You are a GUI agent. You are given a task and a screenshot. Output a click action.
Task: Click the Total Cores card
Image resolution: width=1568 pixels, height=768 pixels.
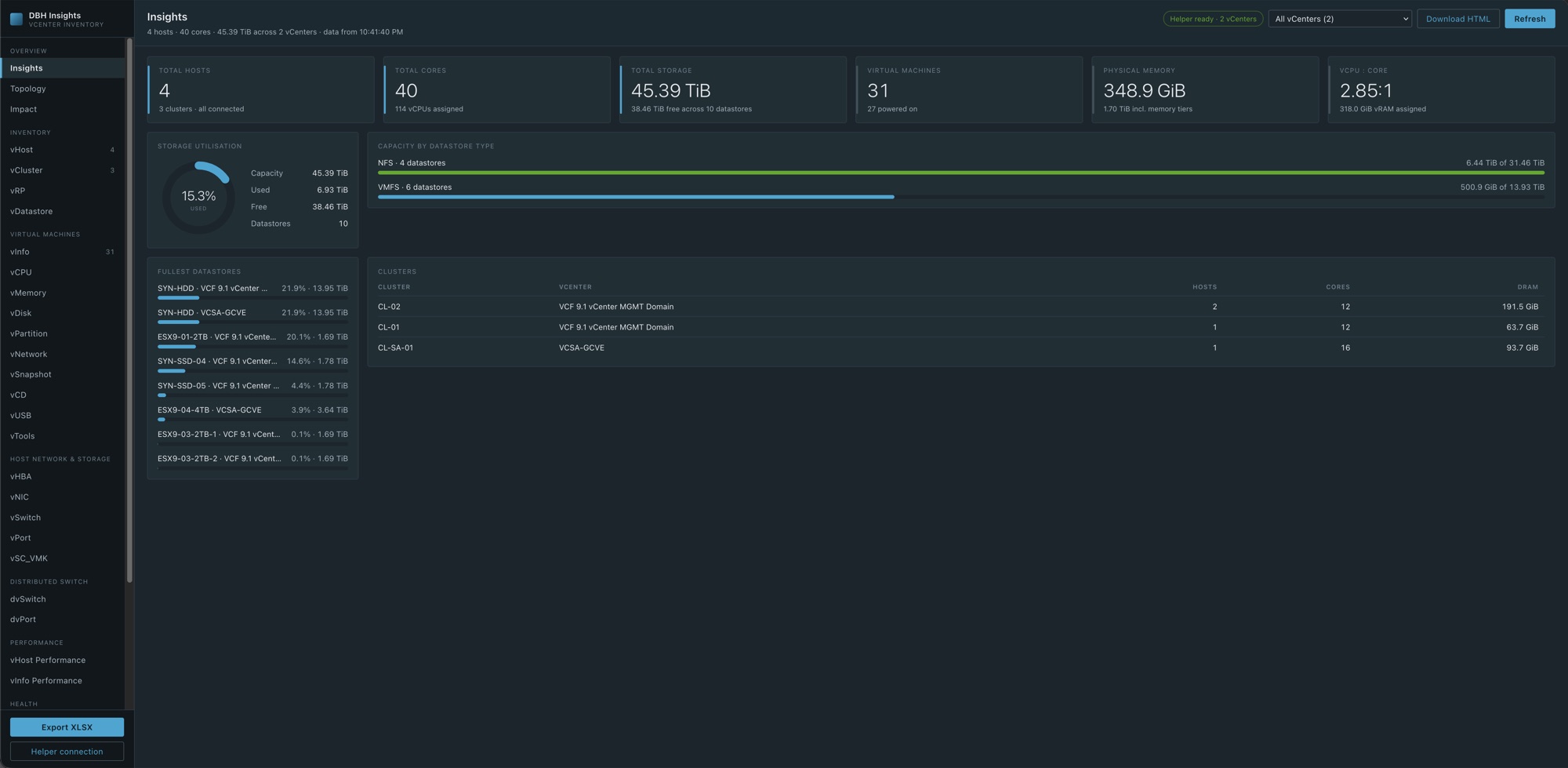(497, 89)
